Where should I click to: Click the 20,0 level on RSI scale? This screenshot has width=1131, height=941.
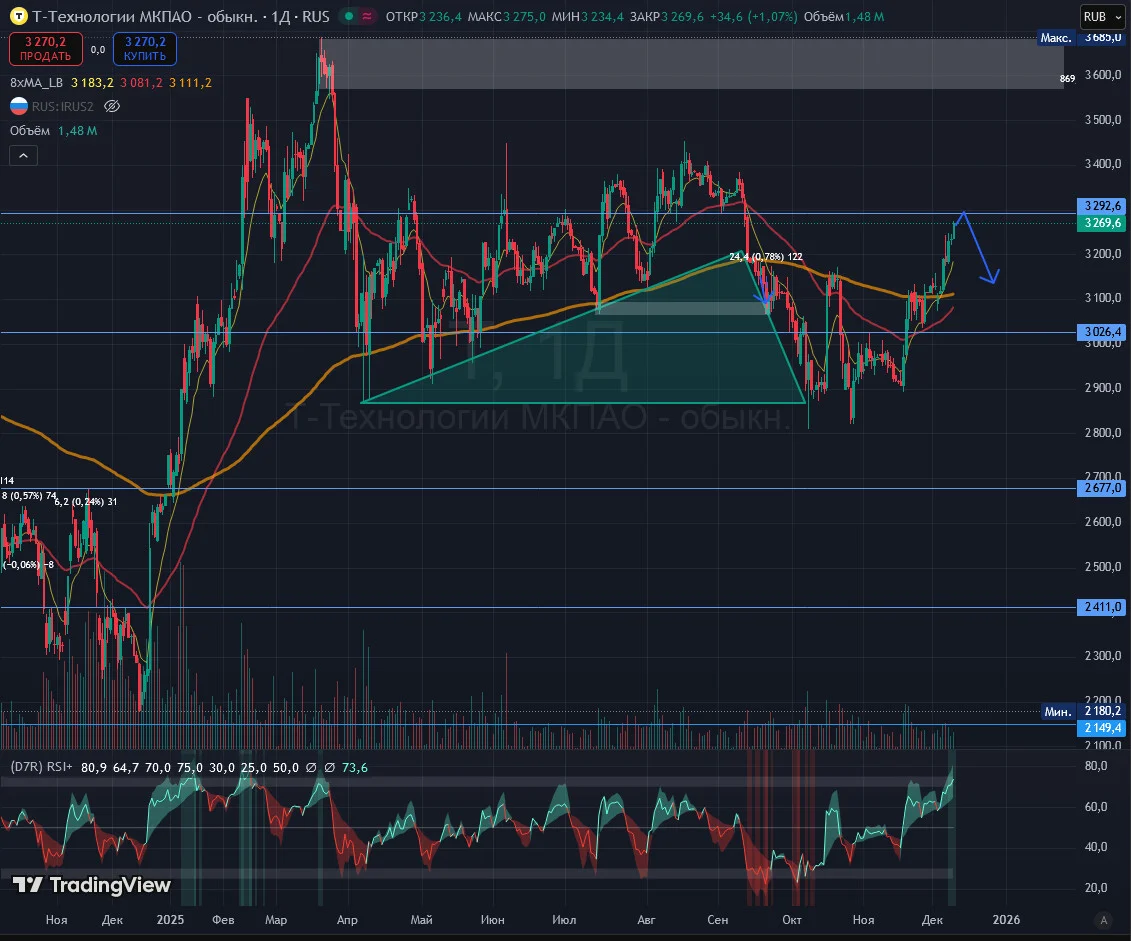(1096, 888)
